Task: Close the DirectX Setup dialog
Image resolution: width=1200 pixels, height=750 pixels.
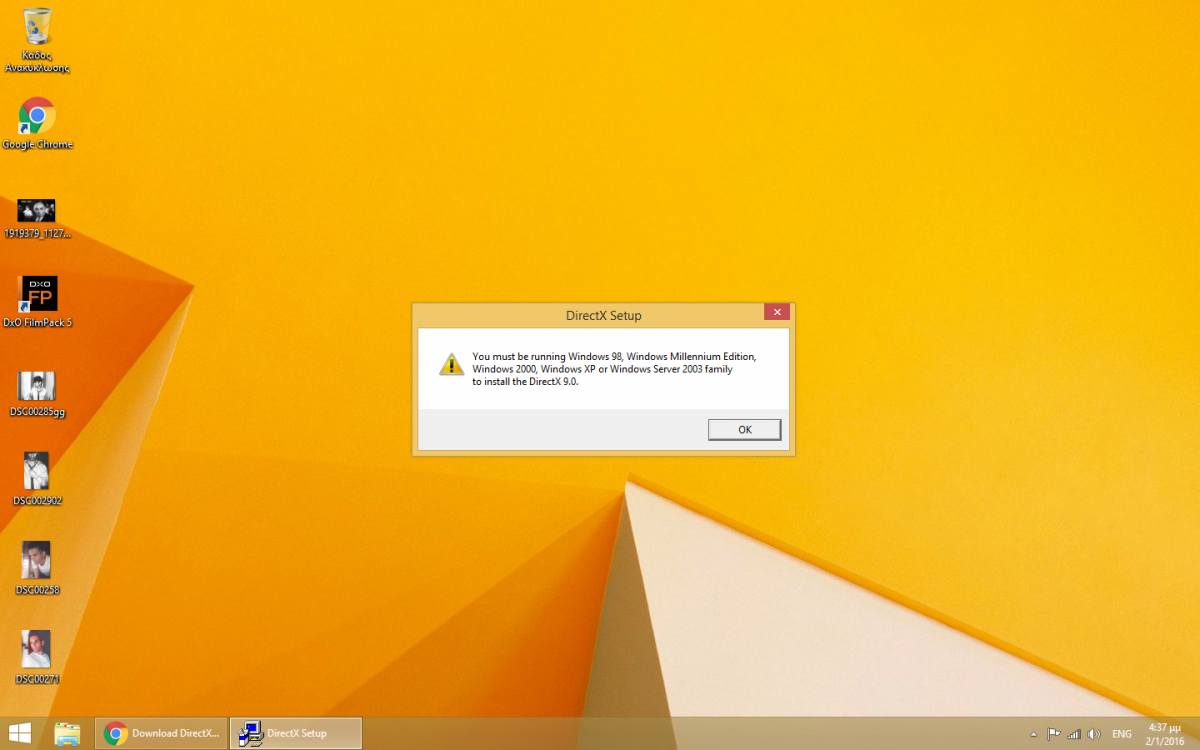Action: pos(777,312)
